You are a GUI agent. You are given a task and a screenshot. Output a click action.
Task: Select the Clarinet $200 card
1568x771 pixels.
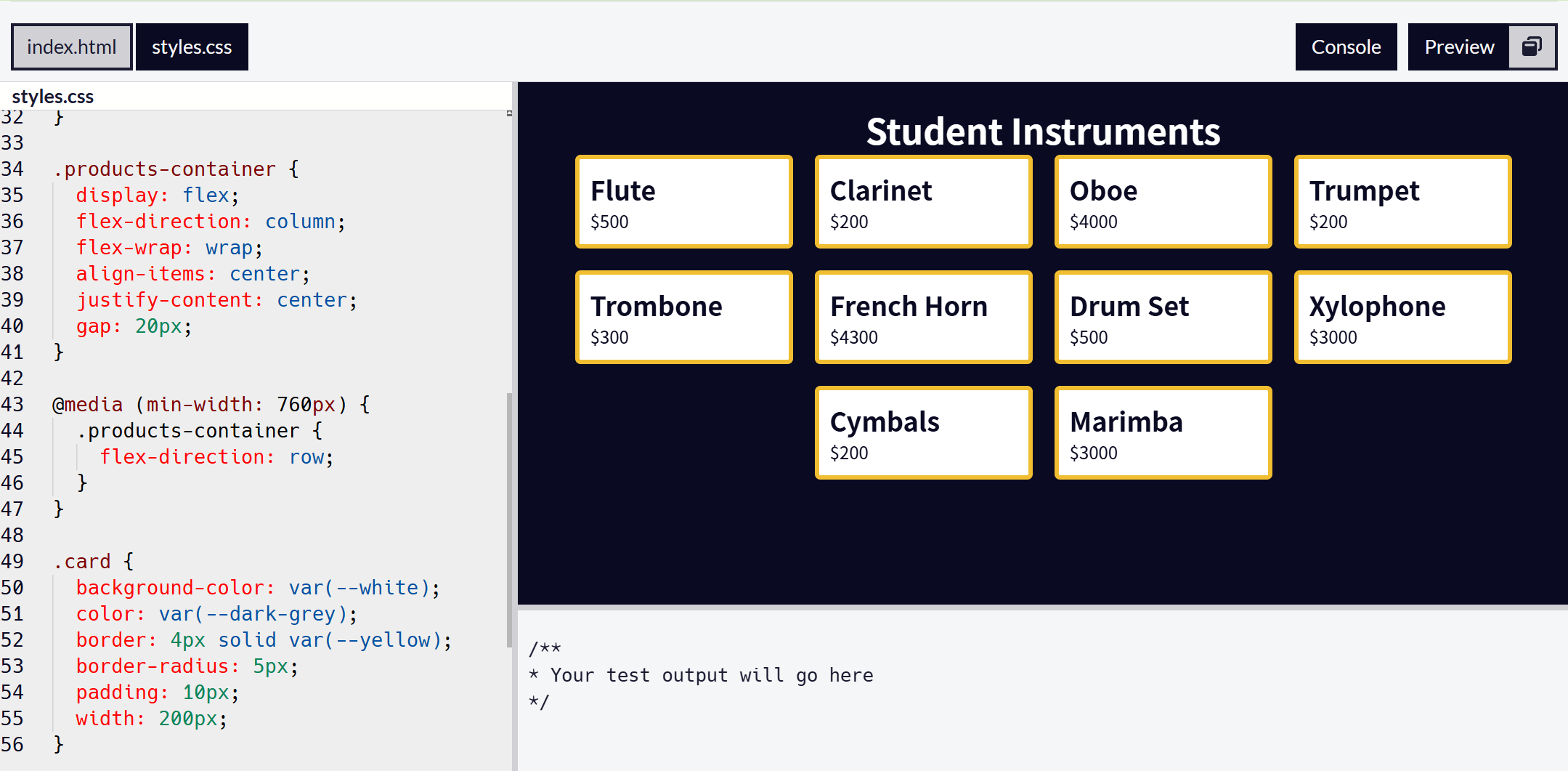[x=923, y=202]
